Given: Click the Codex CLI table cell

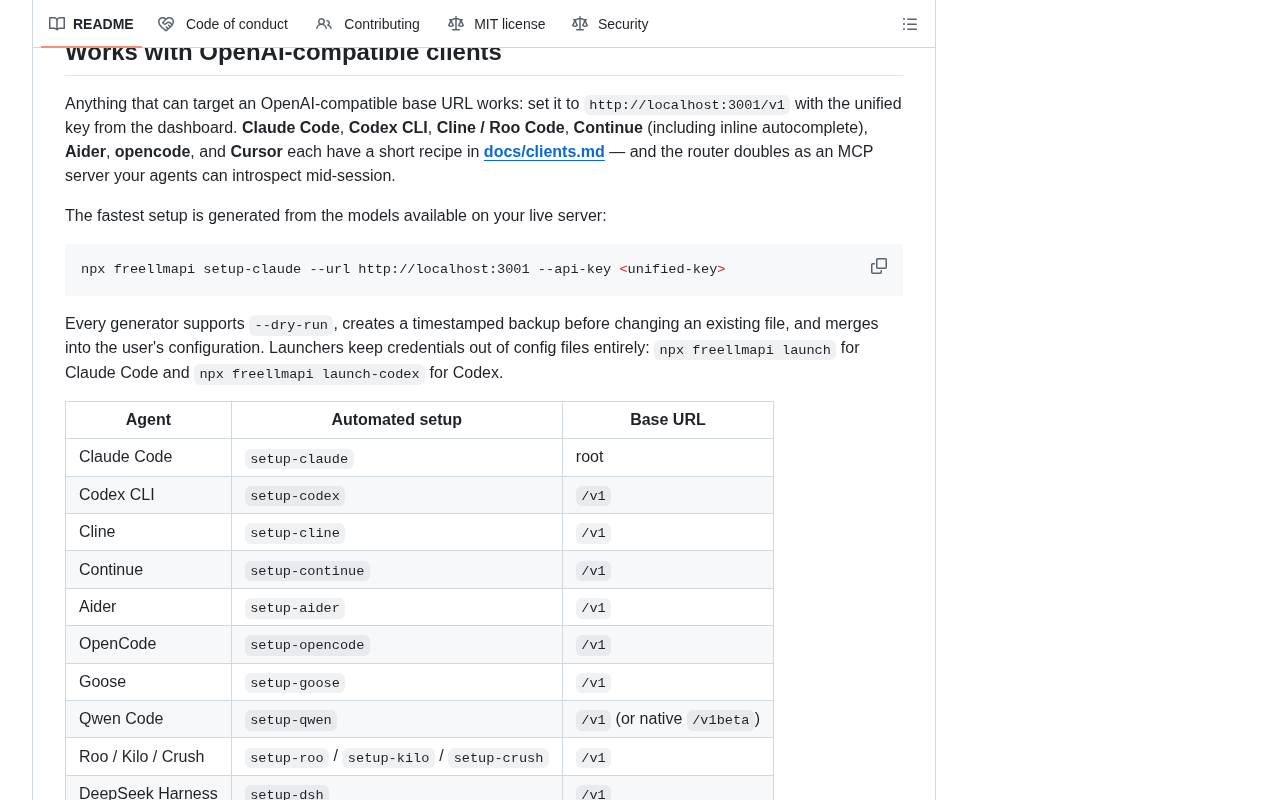Looking at the screenshot, I should 148,495.
